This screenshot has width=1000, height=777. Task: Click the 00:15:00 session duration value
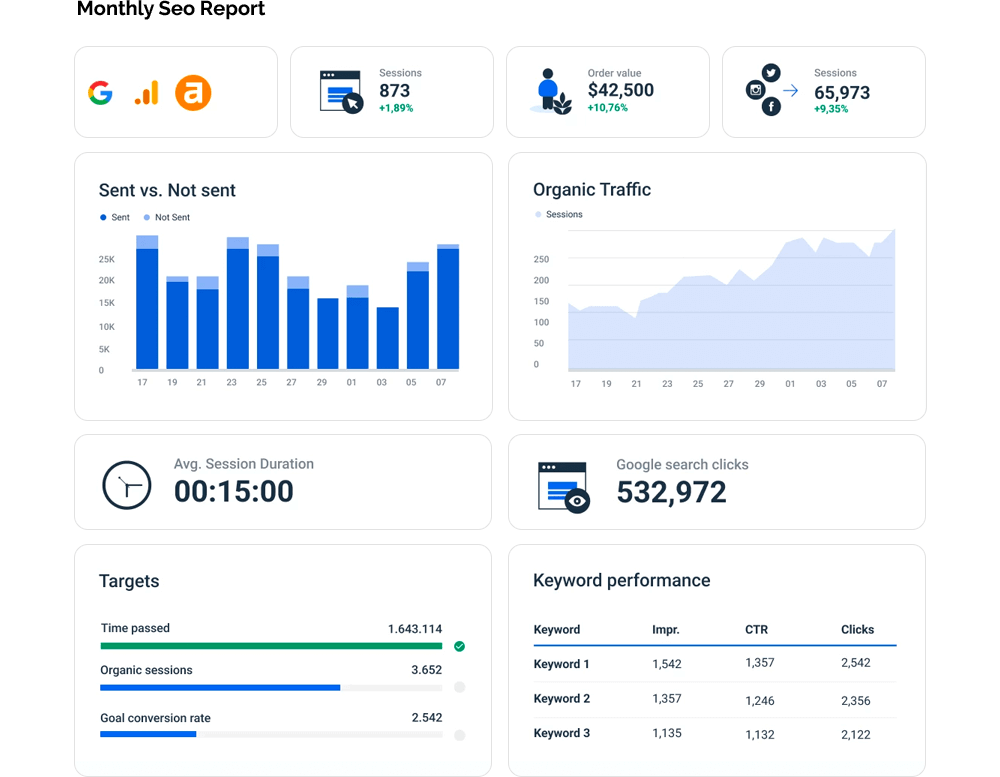pyautogui.click(x=234, y=491)
